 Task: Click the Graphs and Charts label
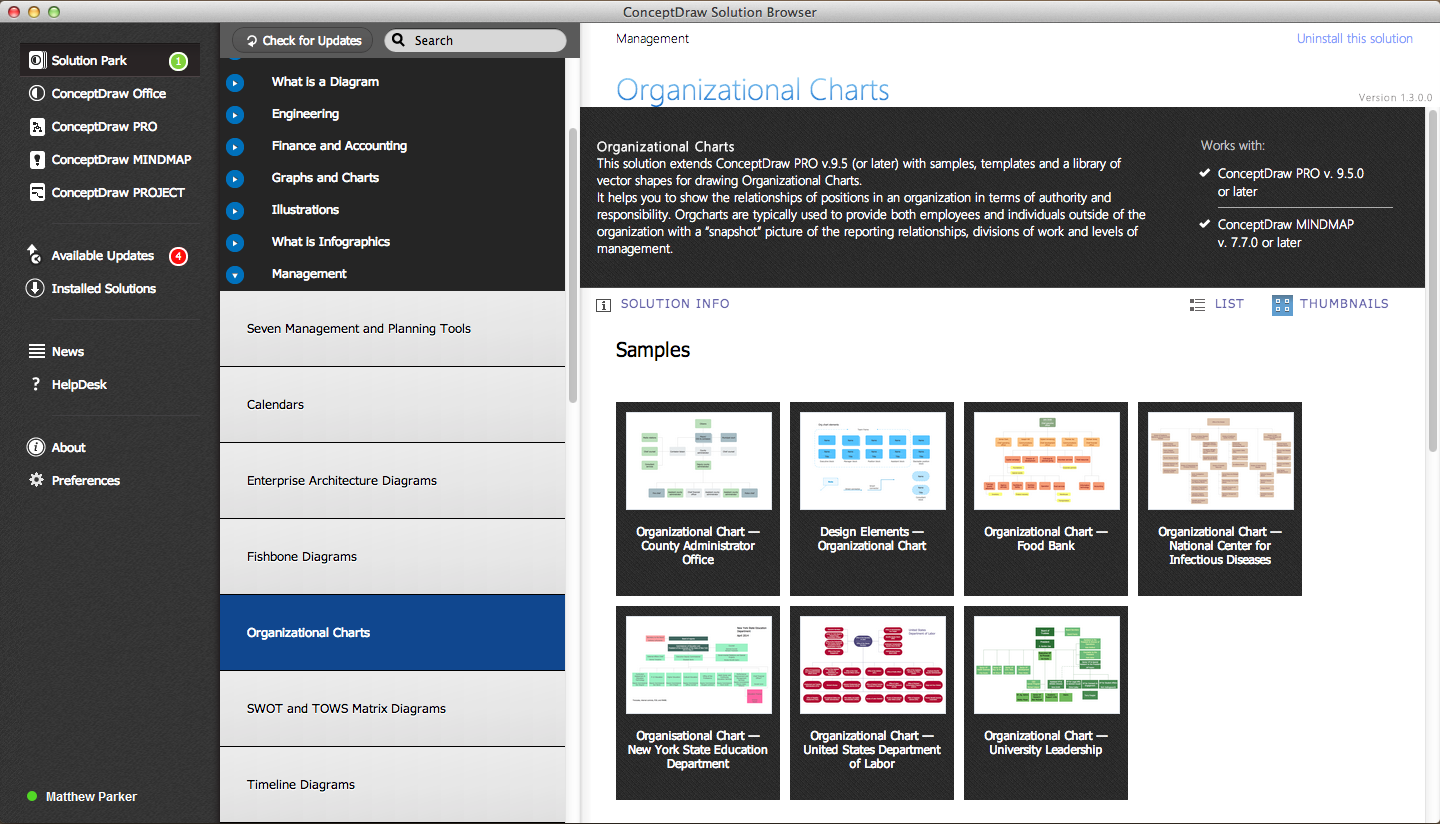[325, 178]
